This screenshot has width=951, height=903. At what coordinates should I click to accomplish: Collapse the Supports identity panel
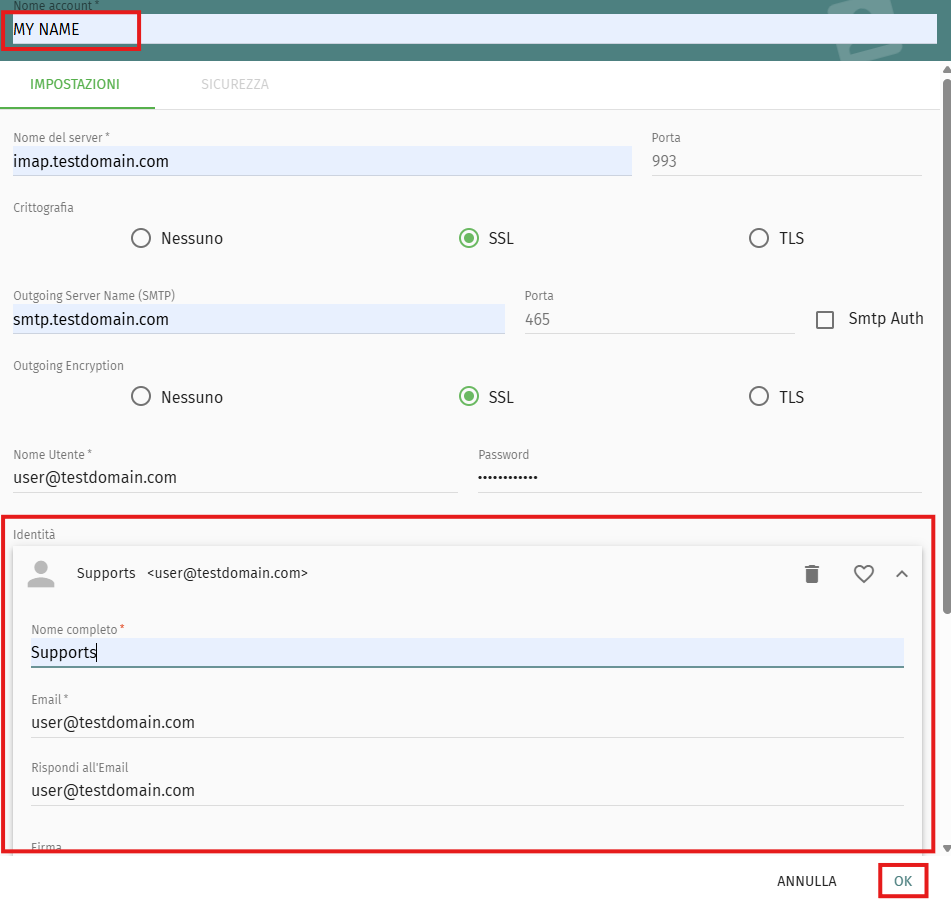pos(902,574)
